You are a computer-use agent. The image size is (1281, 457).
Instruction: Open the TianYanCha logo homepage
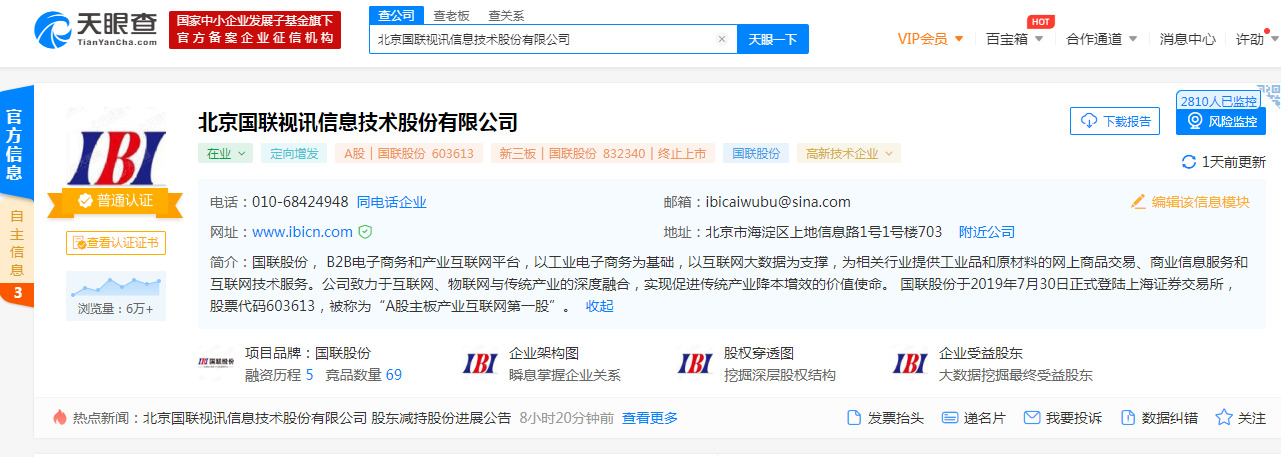pyautogui.click(x=96, y=29)
